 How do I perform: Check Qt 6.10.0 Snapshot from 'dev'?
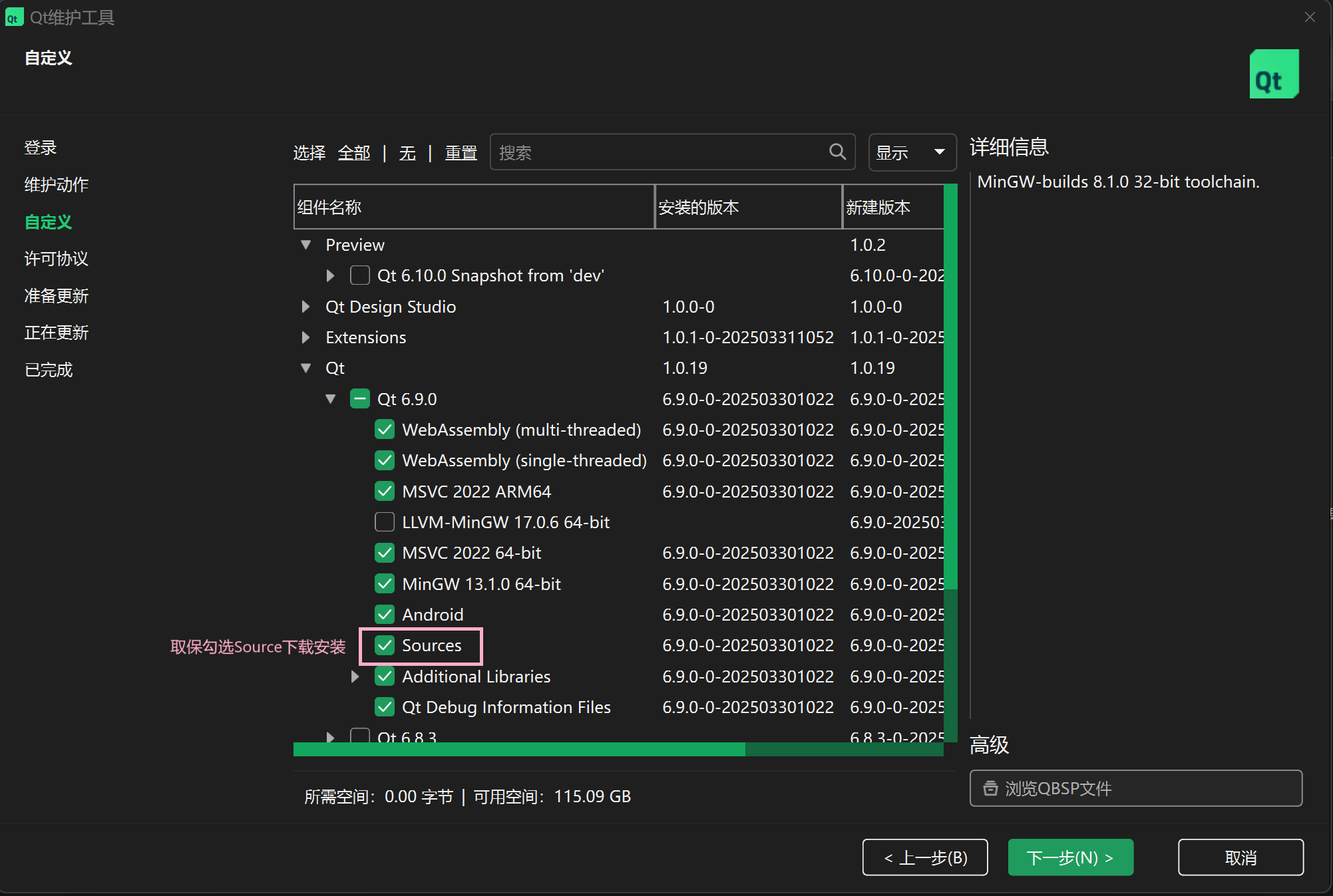(x=359, y=275)
